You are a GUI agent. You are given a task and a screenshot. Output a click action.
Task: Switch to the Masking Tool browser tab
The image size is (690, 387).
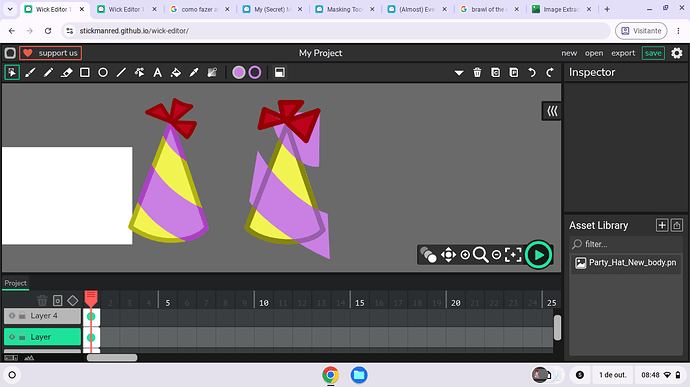(x=345, y=9)
